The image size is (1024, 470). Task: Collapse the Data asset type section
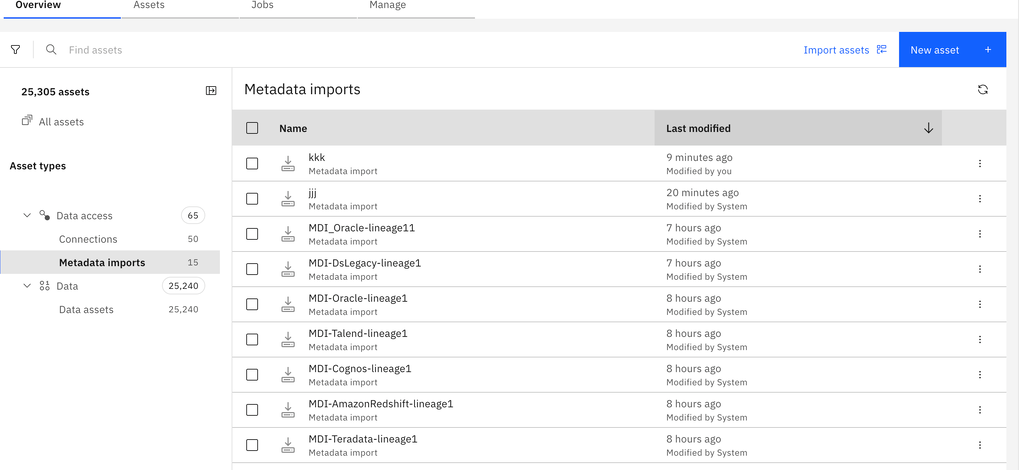(x=27, y=286)
